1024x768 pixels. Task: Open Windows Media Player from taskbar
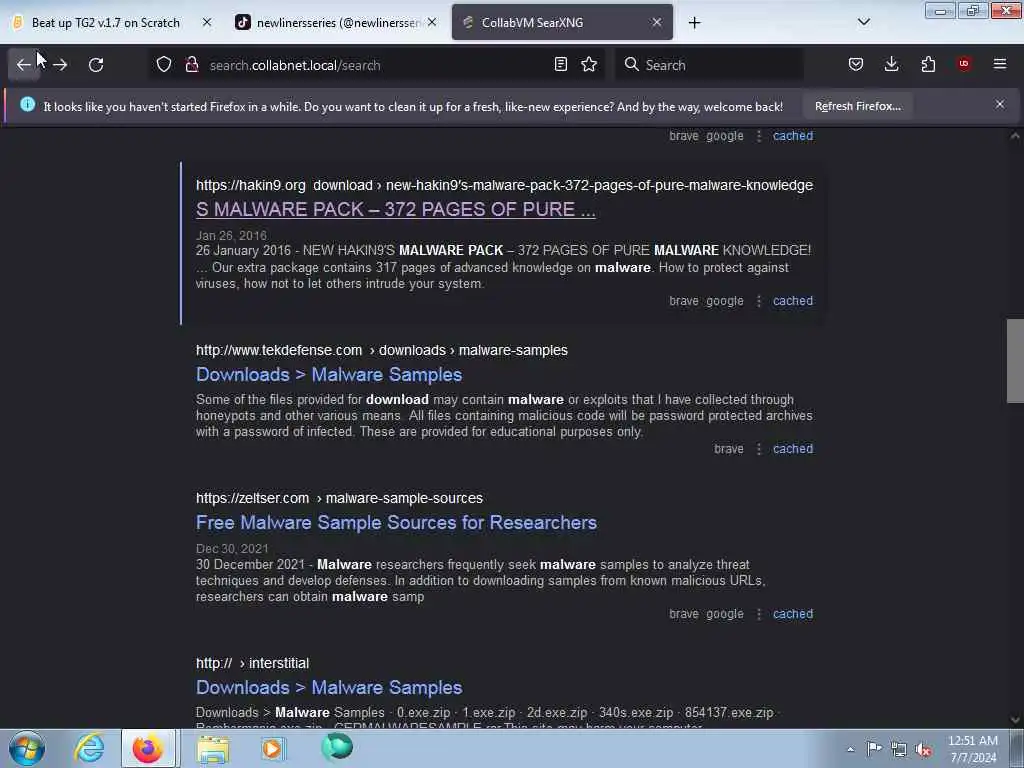tap(273, 748)
